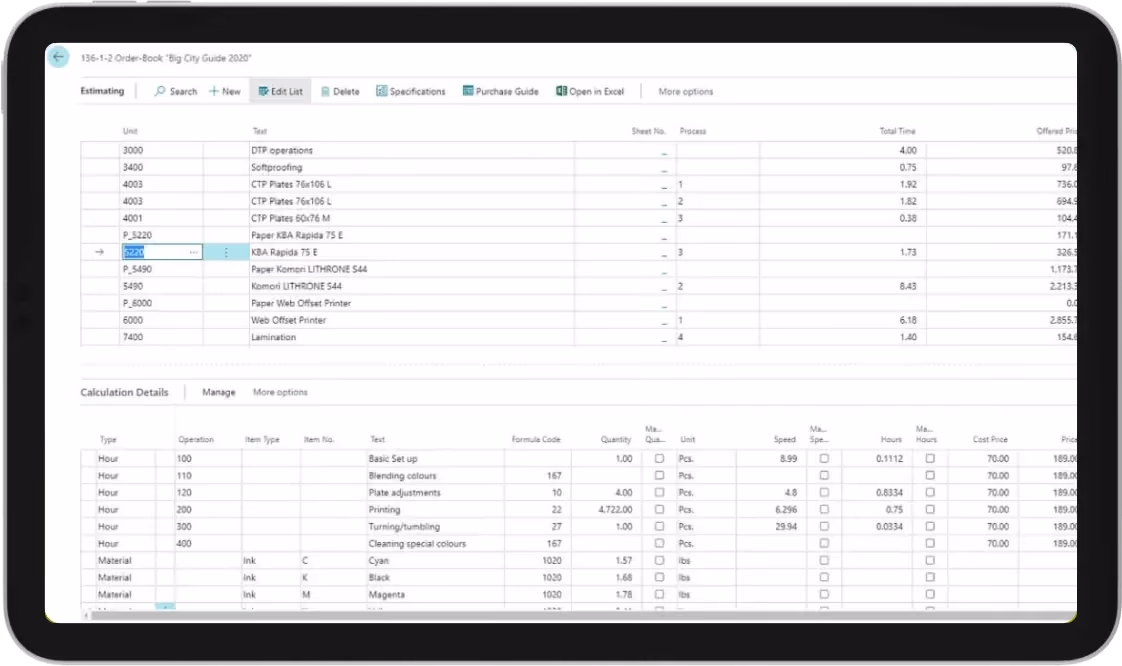The image size is (1122, 666).
Task: Click the New plus icon
Action: pos(213,92)
